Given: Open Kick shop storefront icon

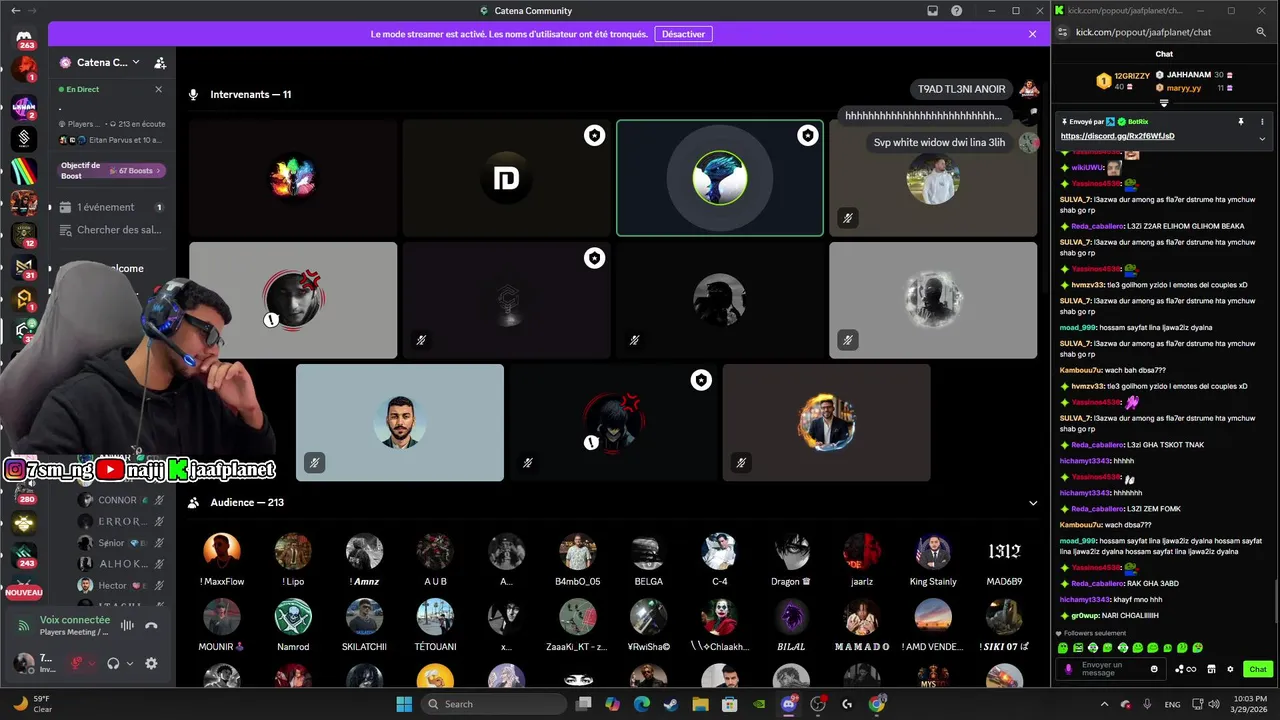Looking at the screenshot, I should (1211, 669).
